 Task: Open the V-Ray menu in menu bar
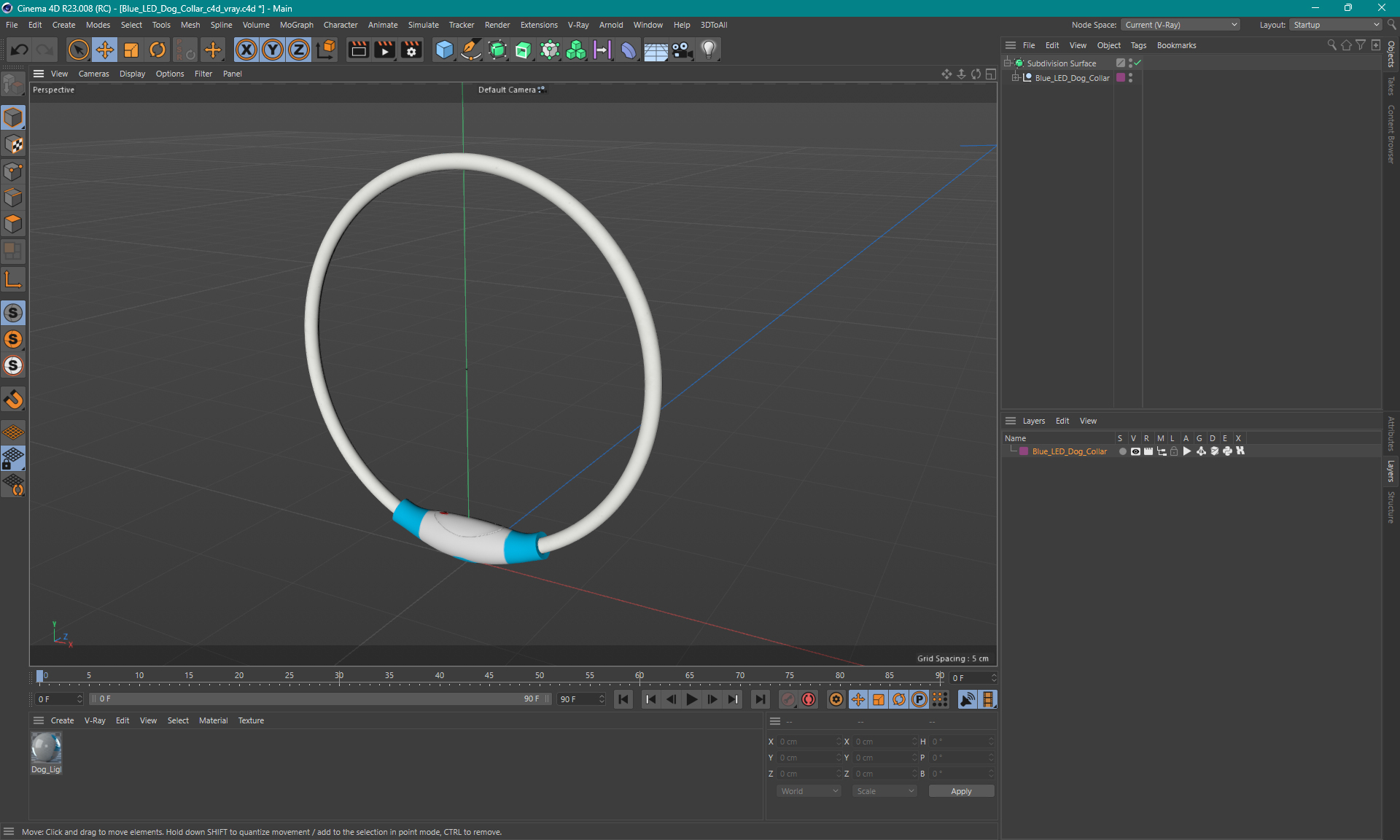(578, 25)
